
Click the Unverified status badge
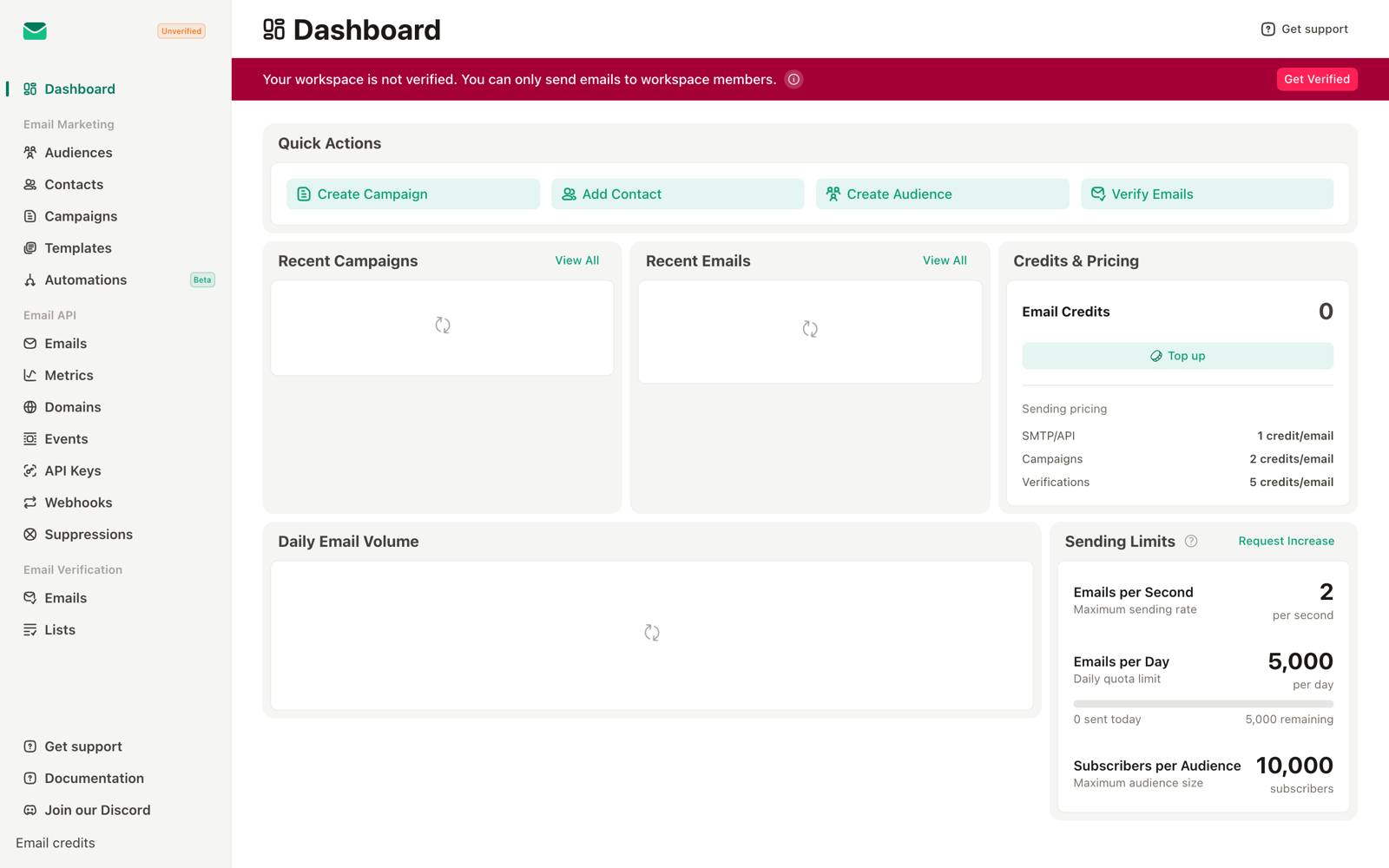[181, 31]
